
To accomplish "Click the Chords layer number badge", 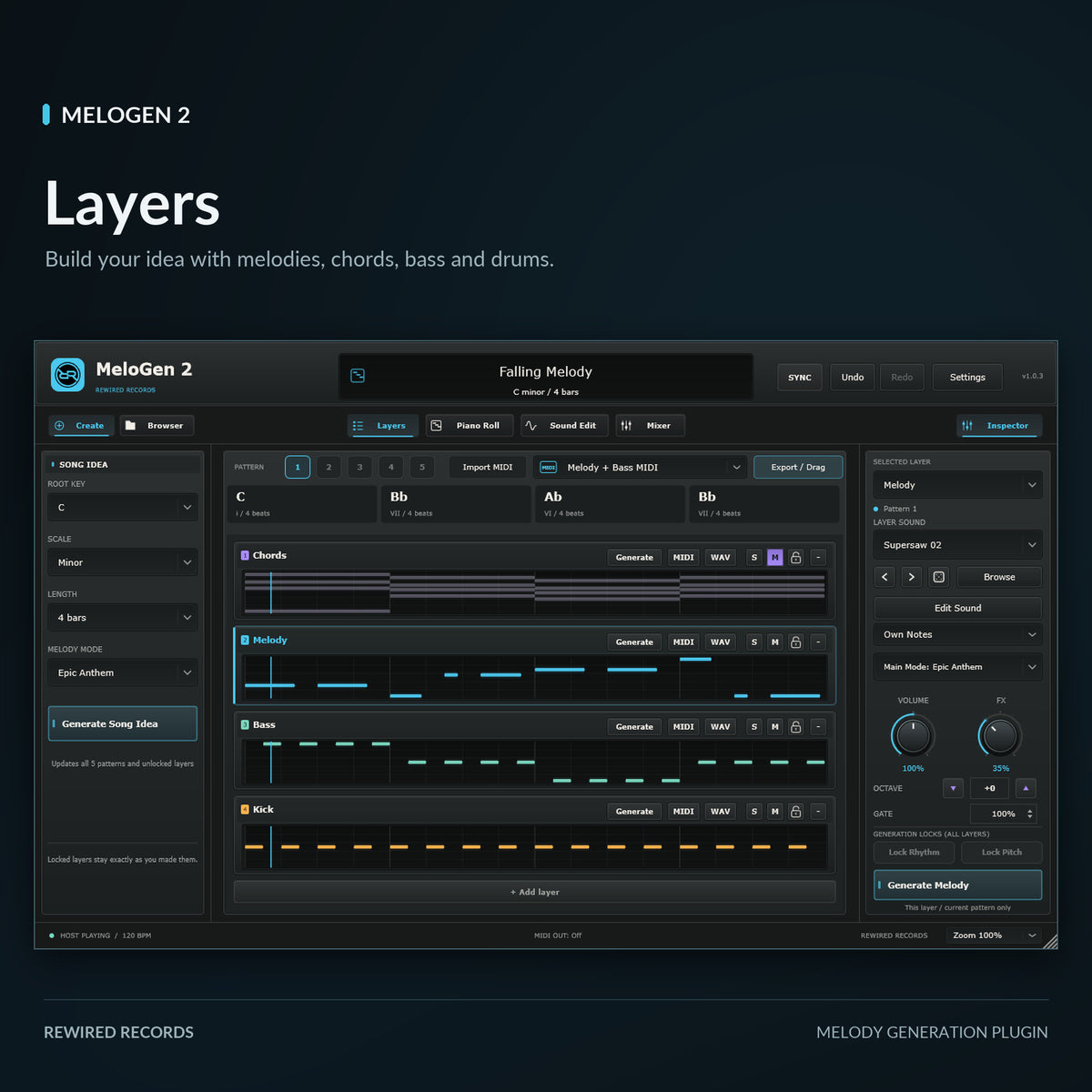I will point(245,555).
